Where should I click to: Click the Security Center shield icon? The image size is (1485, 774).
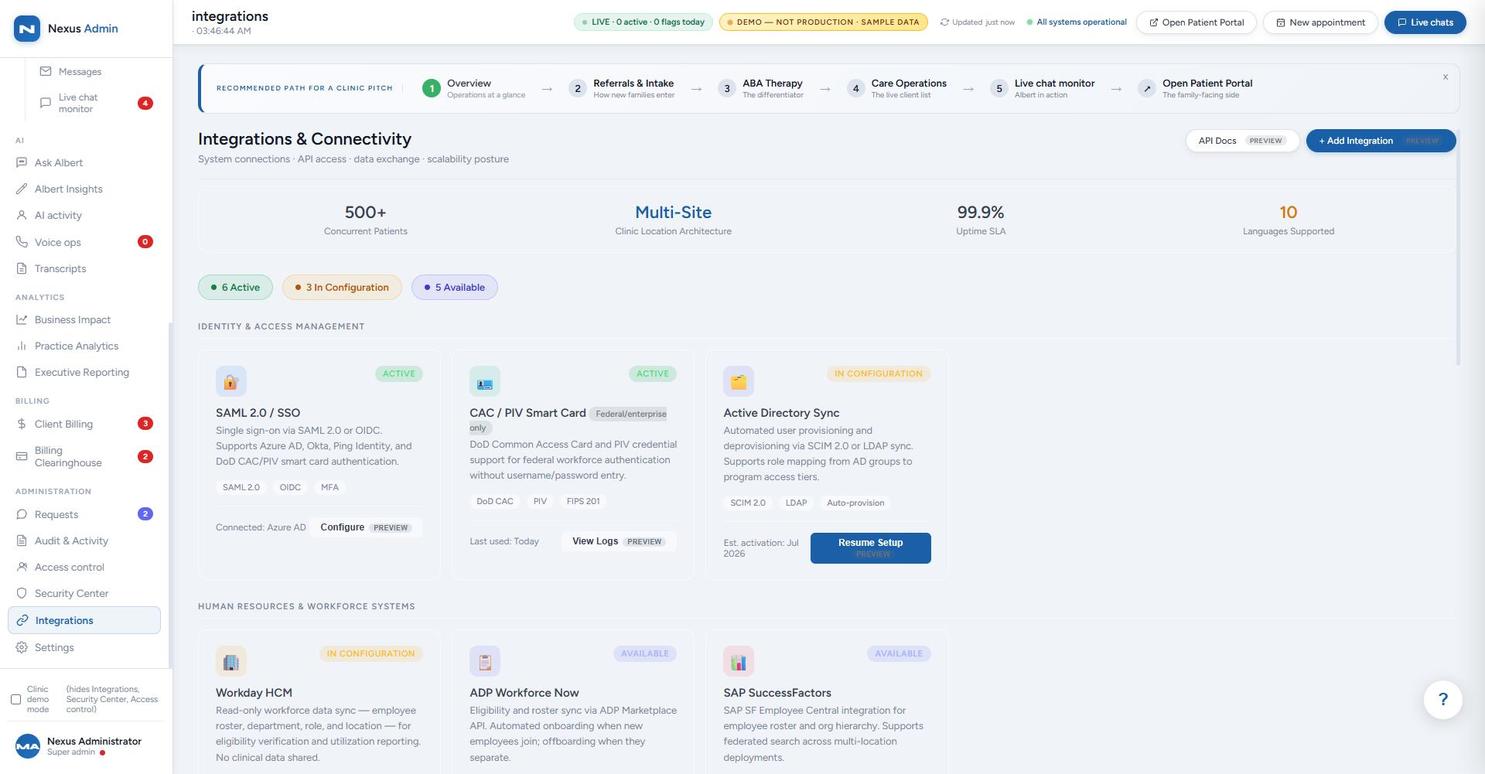22,593
